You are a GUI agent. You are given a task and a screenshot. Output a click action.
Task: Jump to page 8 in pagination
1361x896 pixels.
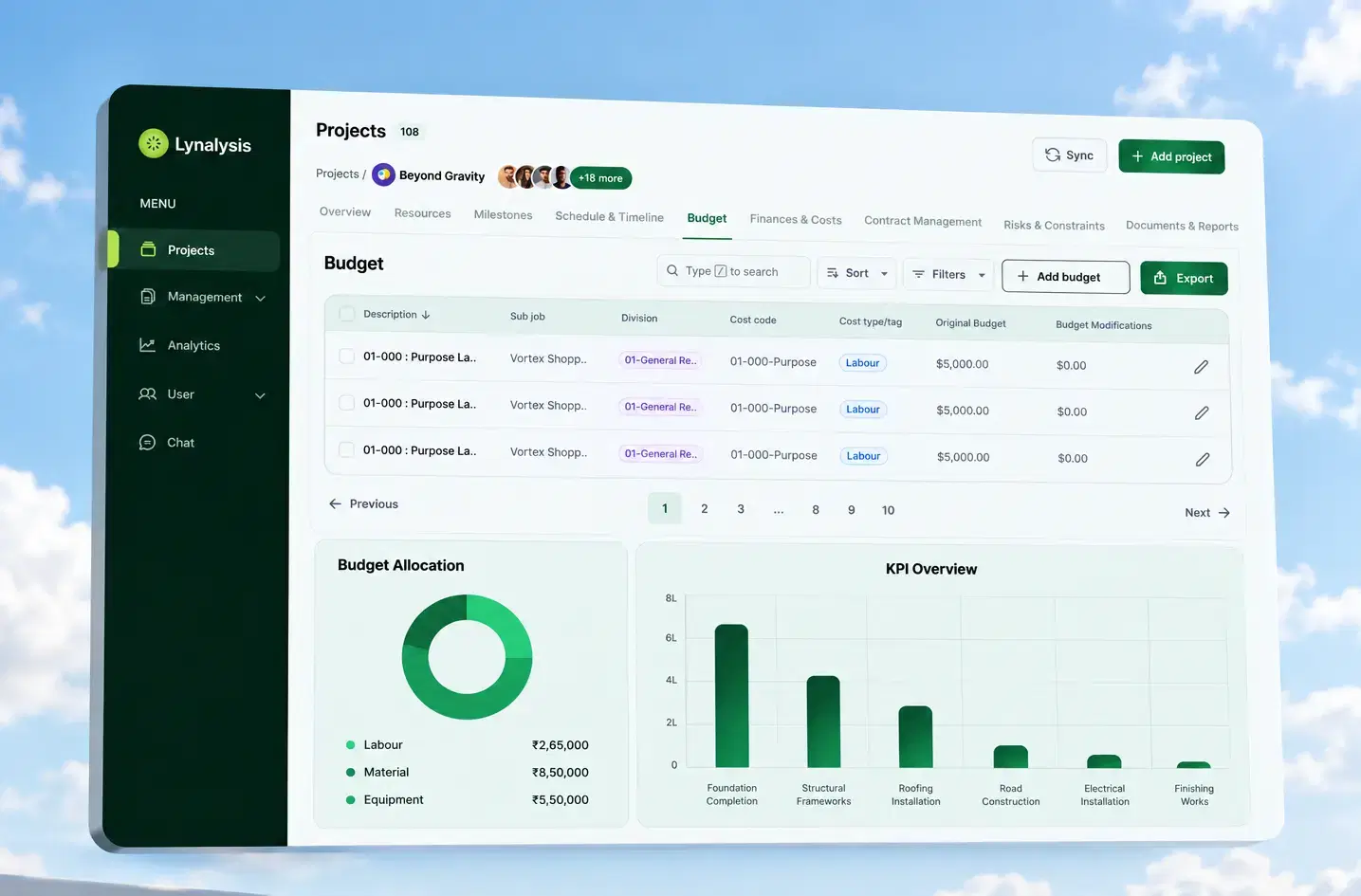816,510
